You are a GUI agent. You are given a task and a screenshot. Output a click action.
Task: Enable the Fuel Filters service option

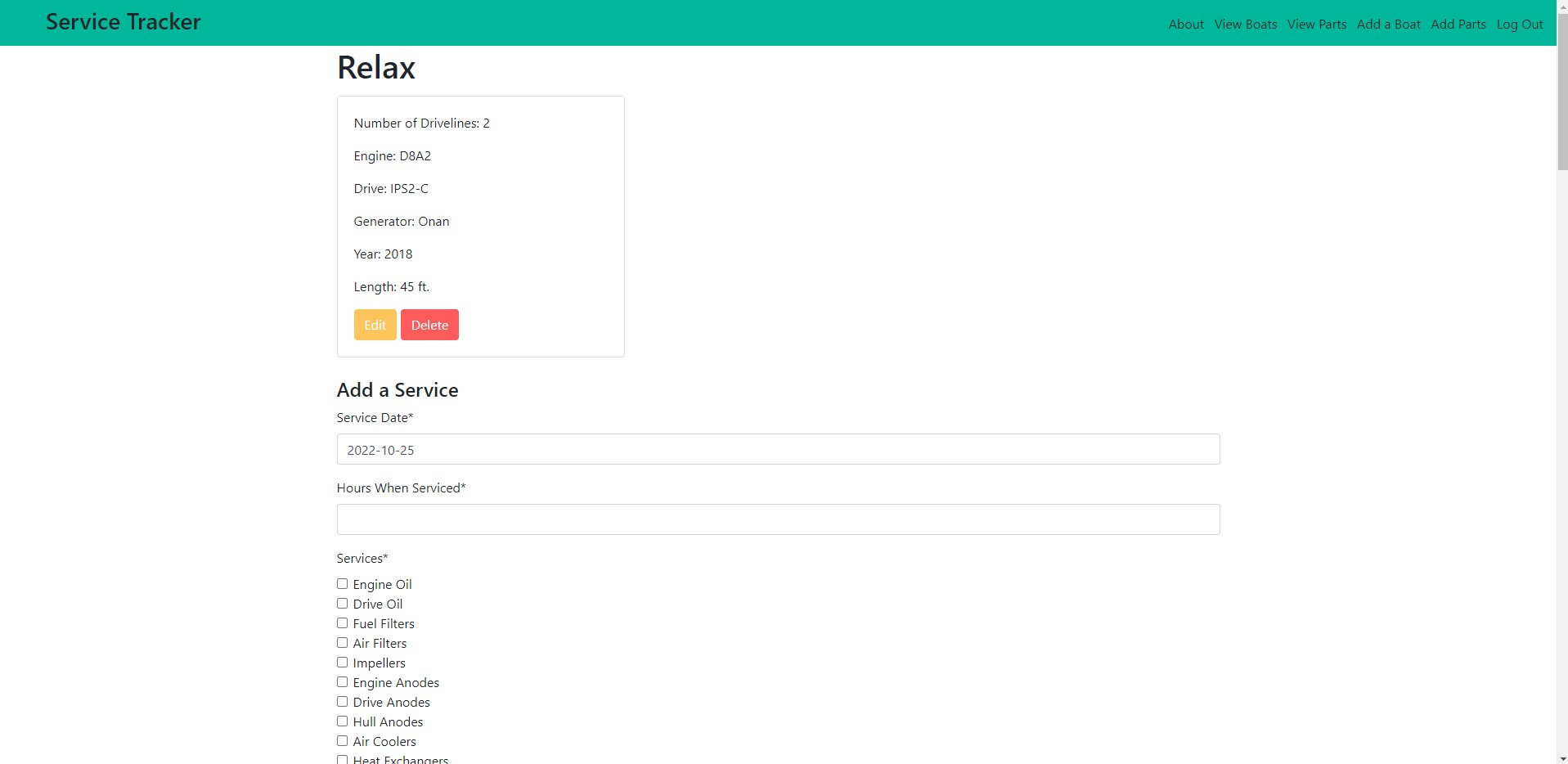341,622
